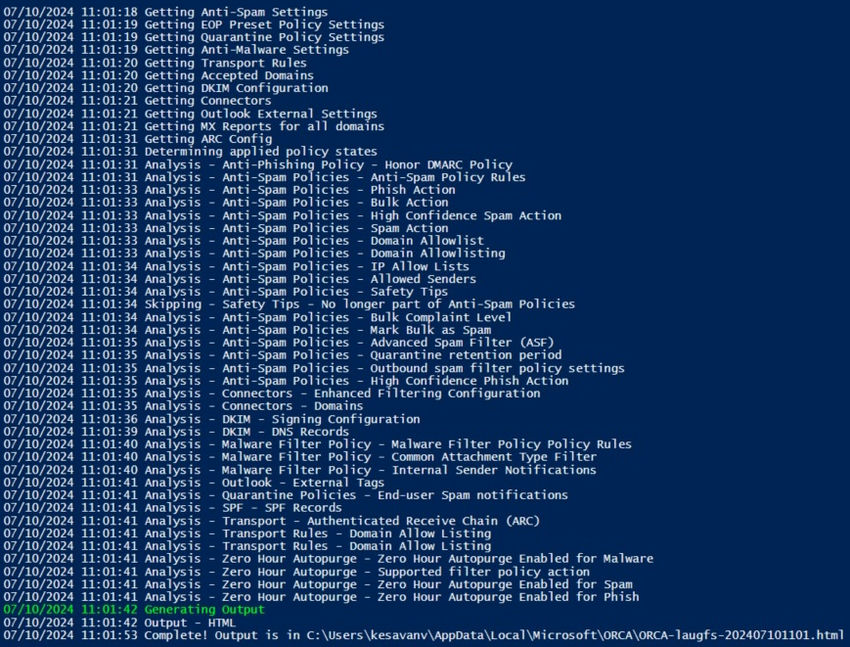The image size is (850, 647).
Task: Click the 'Getting ARC Config' line
Action: (207, 139)
